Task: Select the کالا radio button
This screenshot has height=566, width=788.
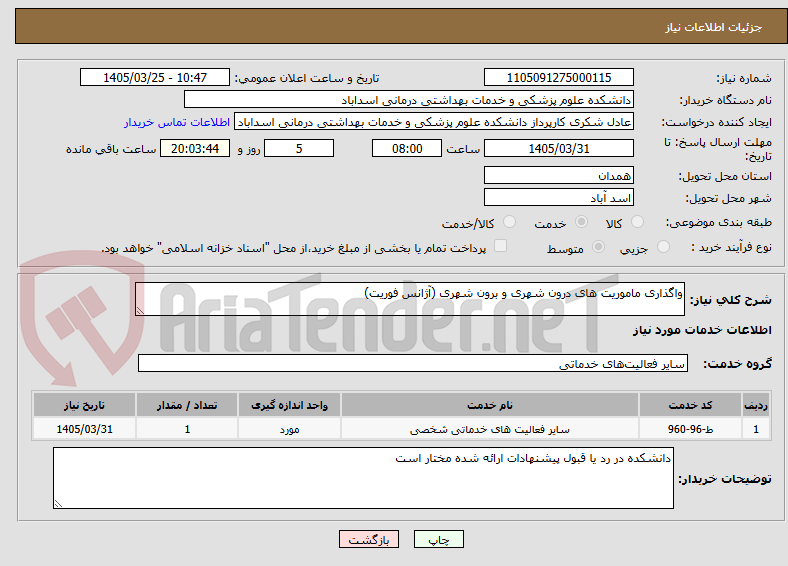Action: [x=637, y=222]
